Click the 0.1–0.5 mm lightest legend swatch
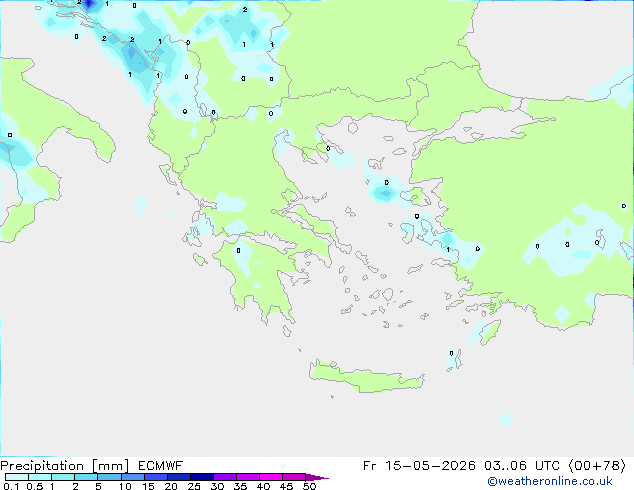The height and width of the screenshot is (490, 634). click(17, 477)
